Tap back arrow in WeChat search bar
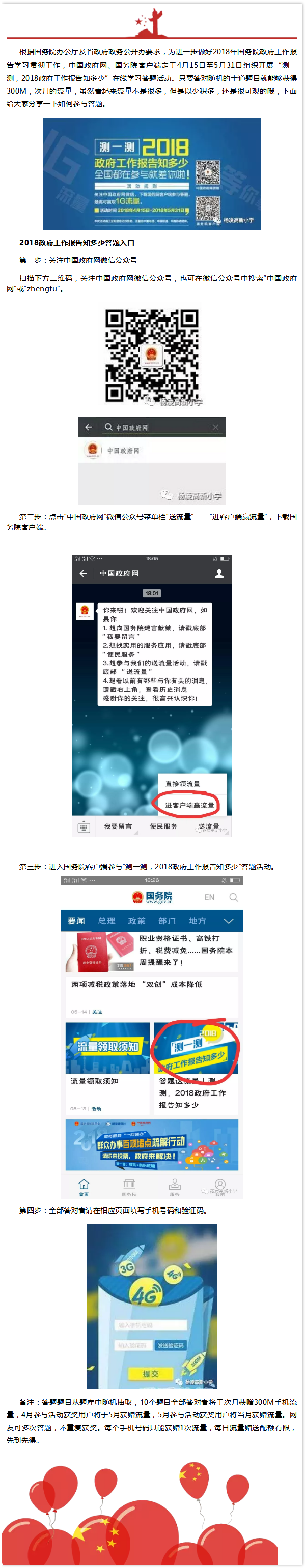Viewport: 305px width, 1568px height. pos(89,427)
